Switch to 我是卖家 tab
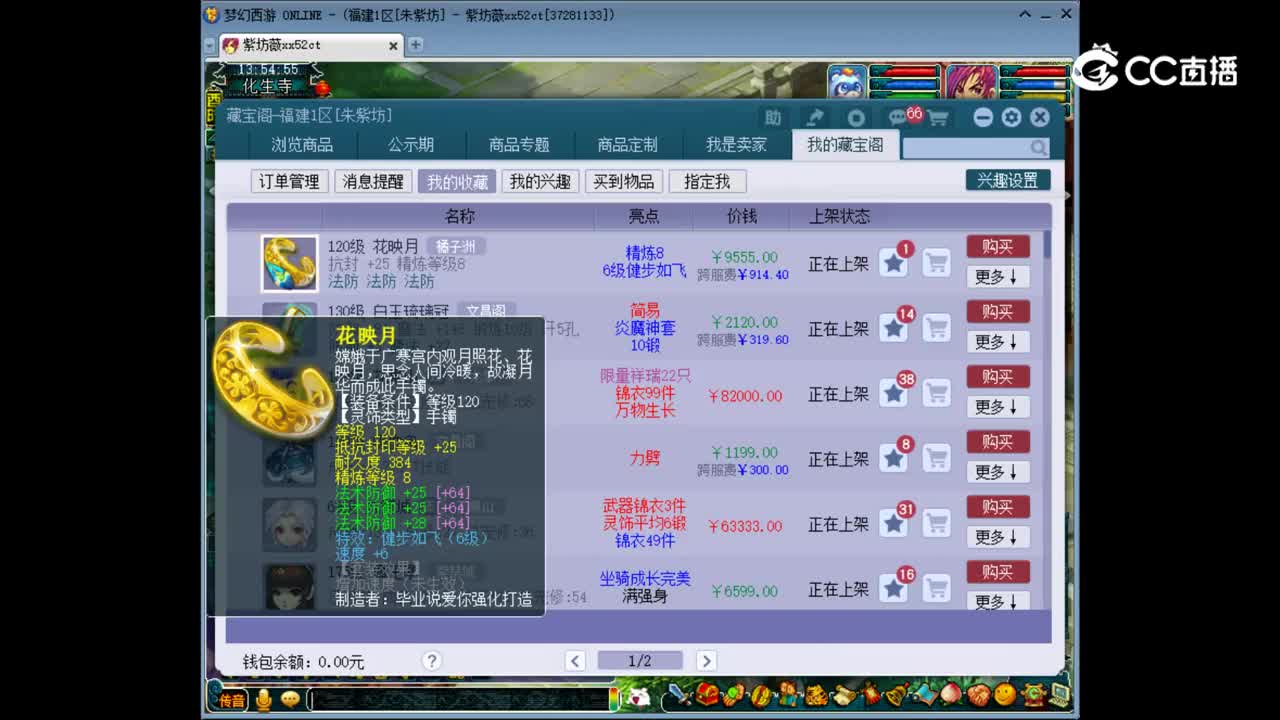1280x720 pixels. pyautogui.click(x=736, y=145)
